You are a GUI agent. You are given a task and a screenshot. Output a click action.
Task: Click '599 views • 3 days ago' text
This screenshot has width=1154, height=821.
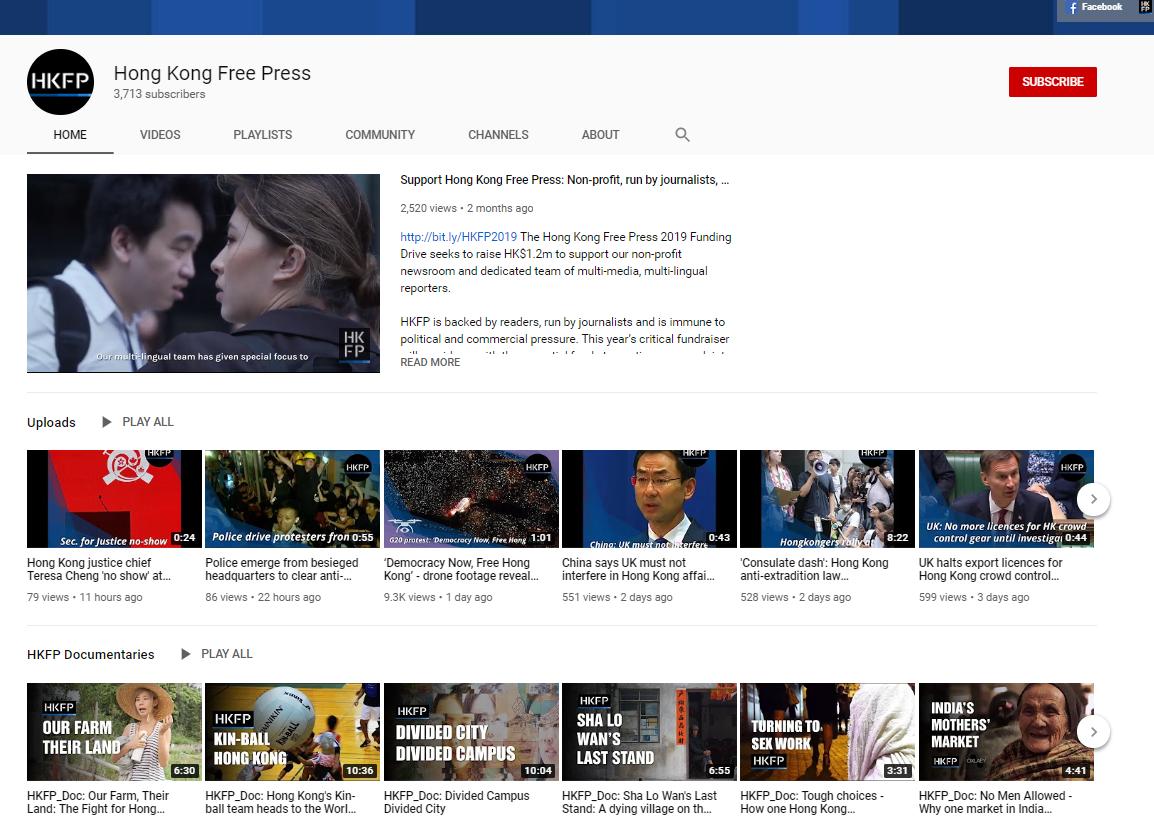coord(974,597)
